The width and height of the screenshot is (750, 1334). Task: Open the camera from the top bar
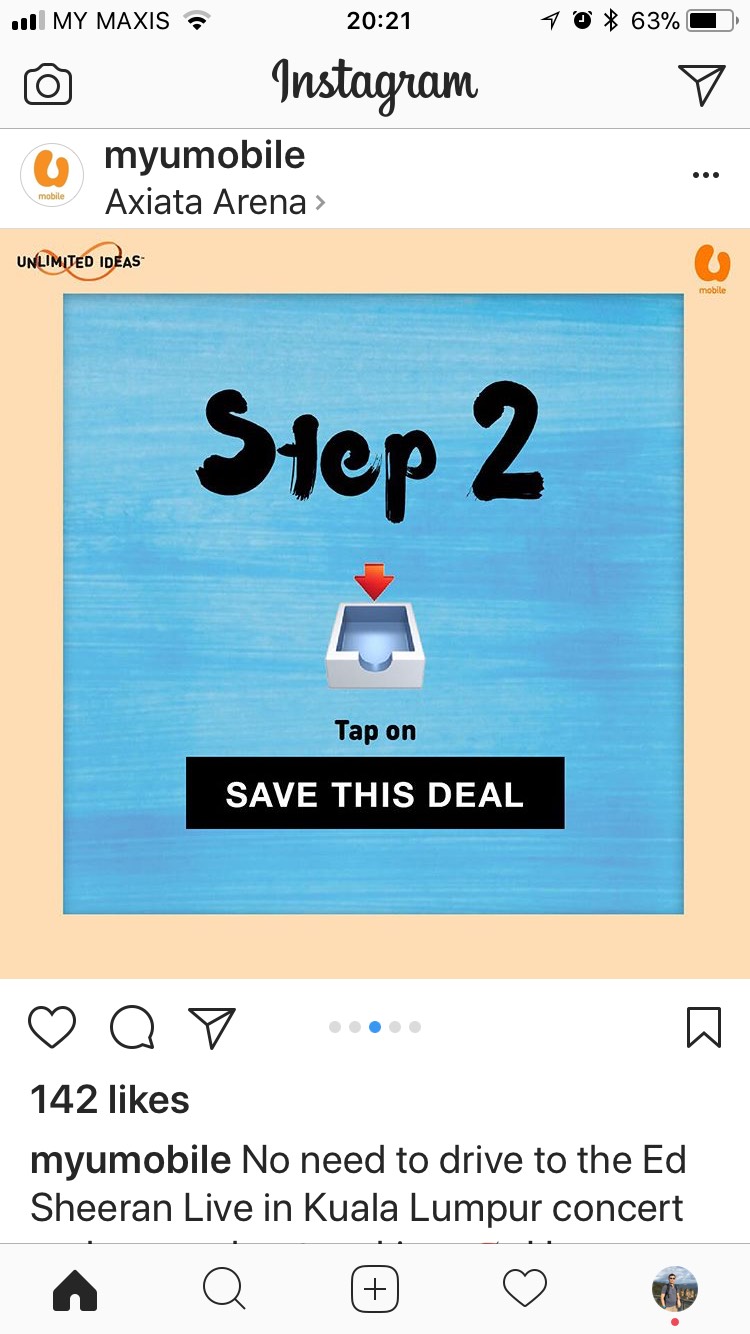tap(48, 85)
